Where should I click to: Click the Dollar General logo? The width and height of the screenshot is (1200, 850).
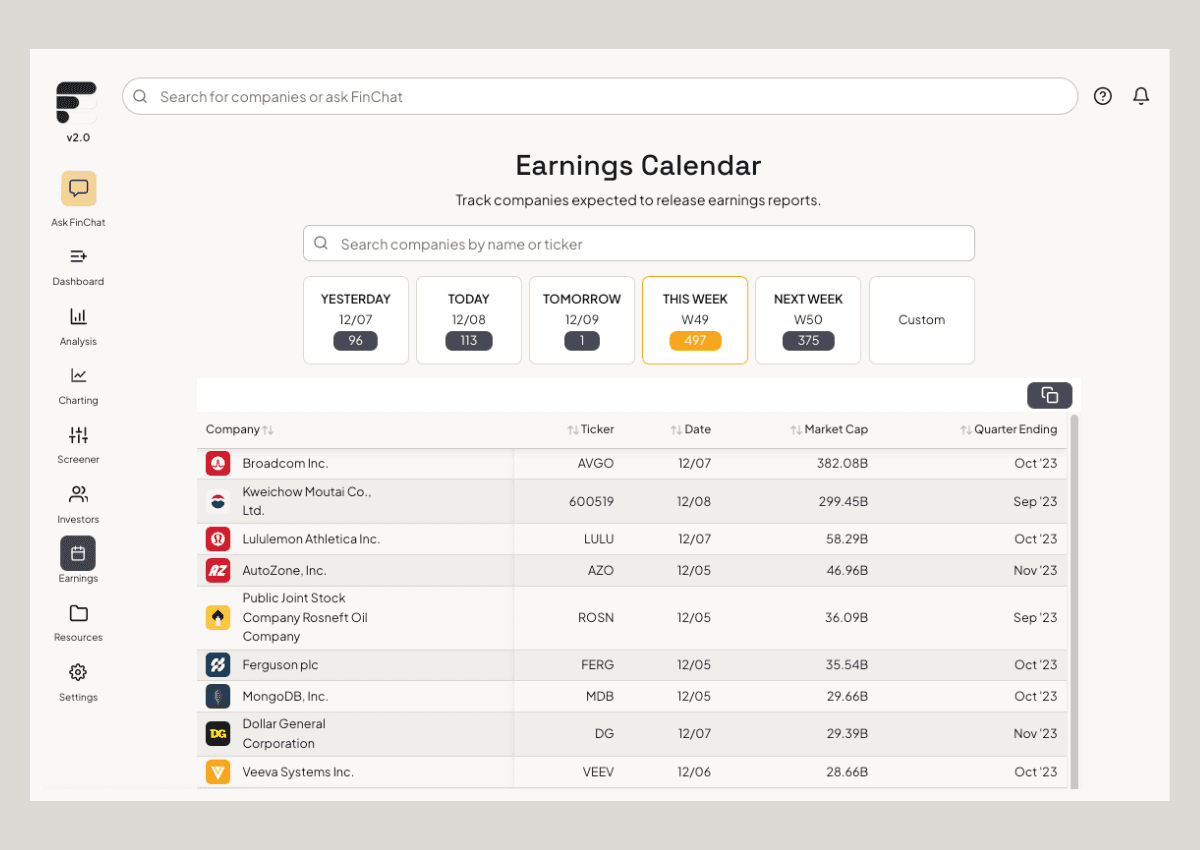tap(218, 734)
